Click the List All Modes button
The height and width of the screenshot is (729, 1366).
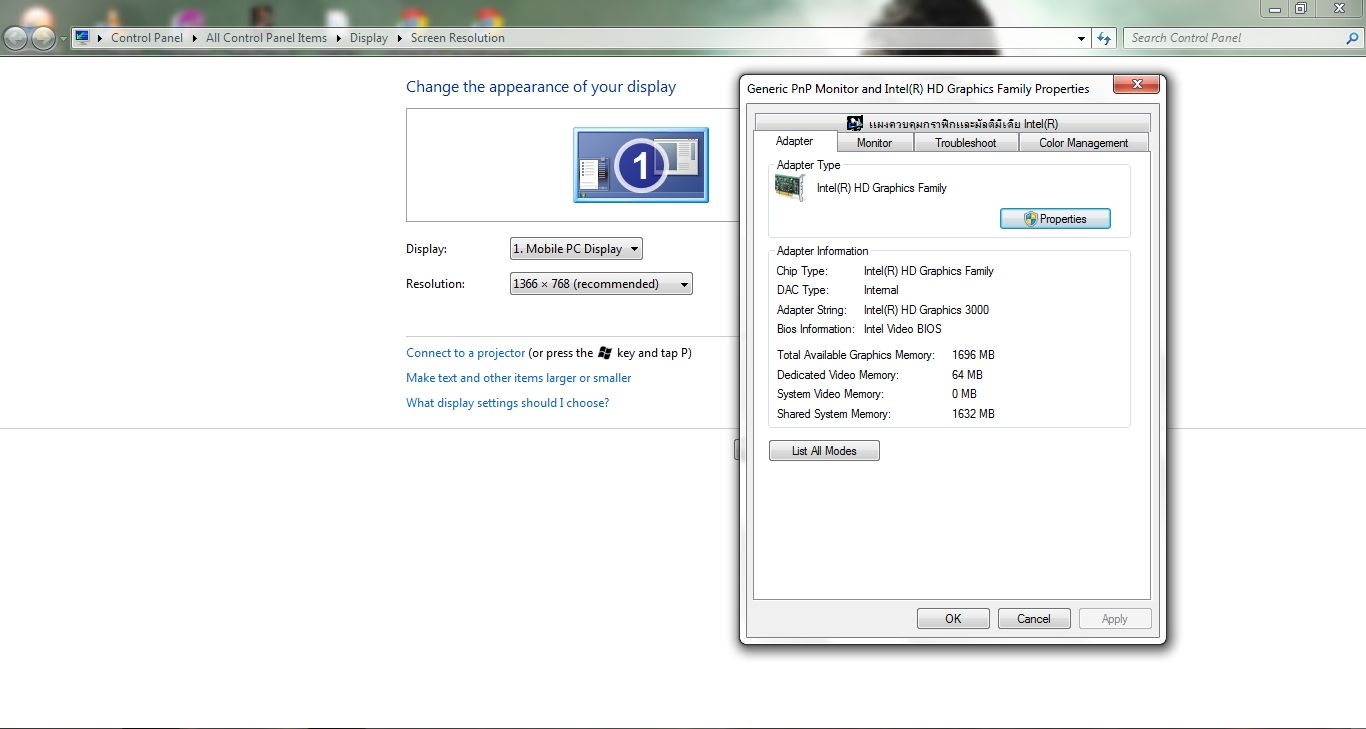coord(824,451)
